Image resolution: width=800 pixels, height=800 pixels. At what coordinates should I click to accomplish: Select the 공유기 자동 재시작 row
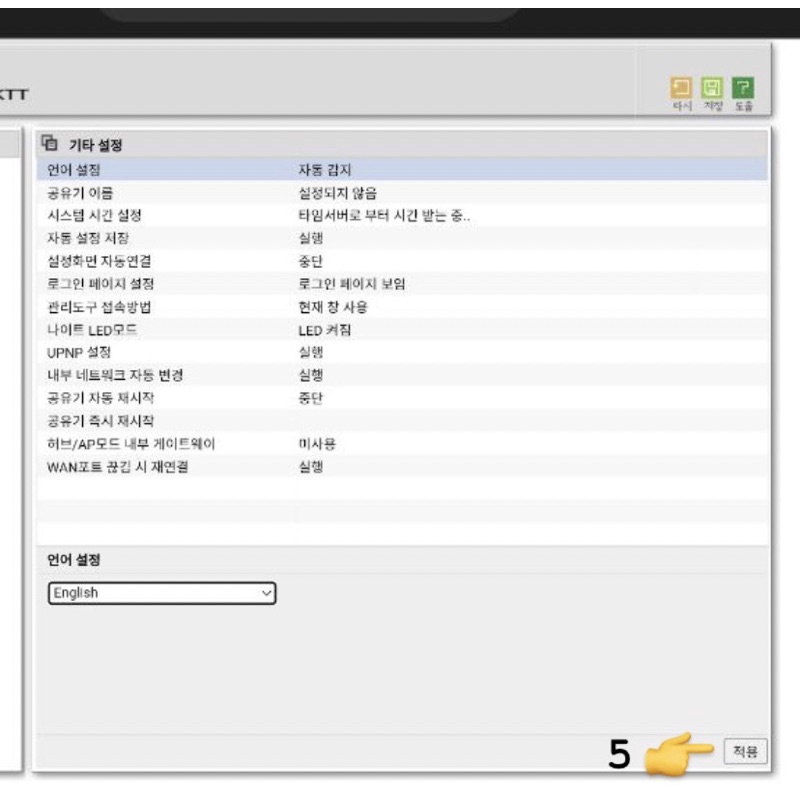click(403, 398)
